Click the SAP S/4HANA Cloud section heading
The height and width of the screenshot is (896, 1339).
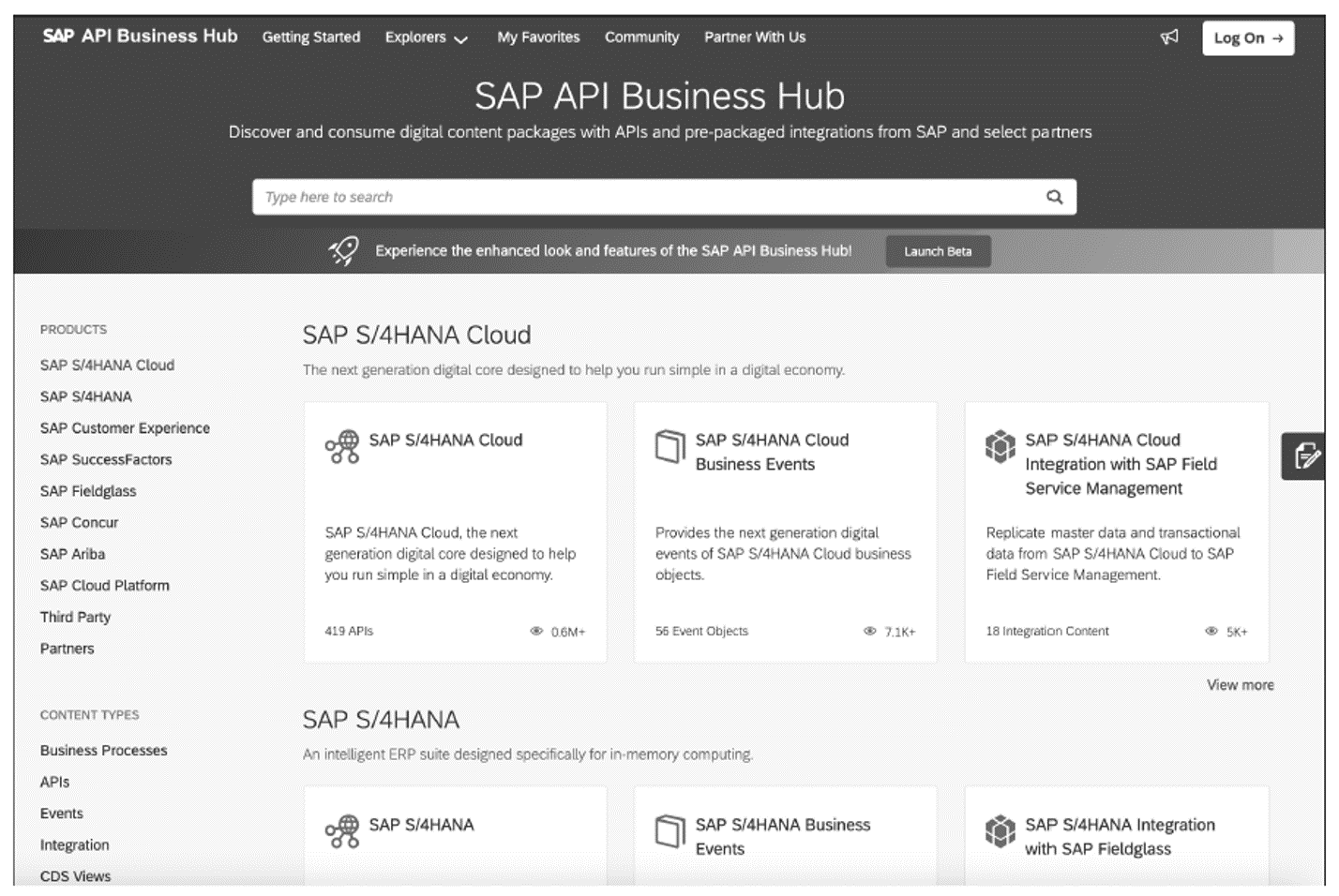(x=416, y=336)
